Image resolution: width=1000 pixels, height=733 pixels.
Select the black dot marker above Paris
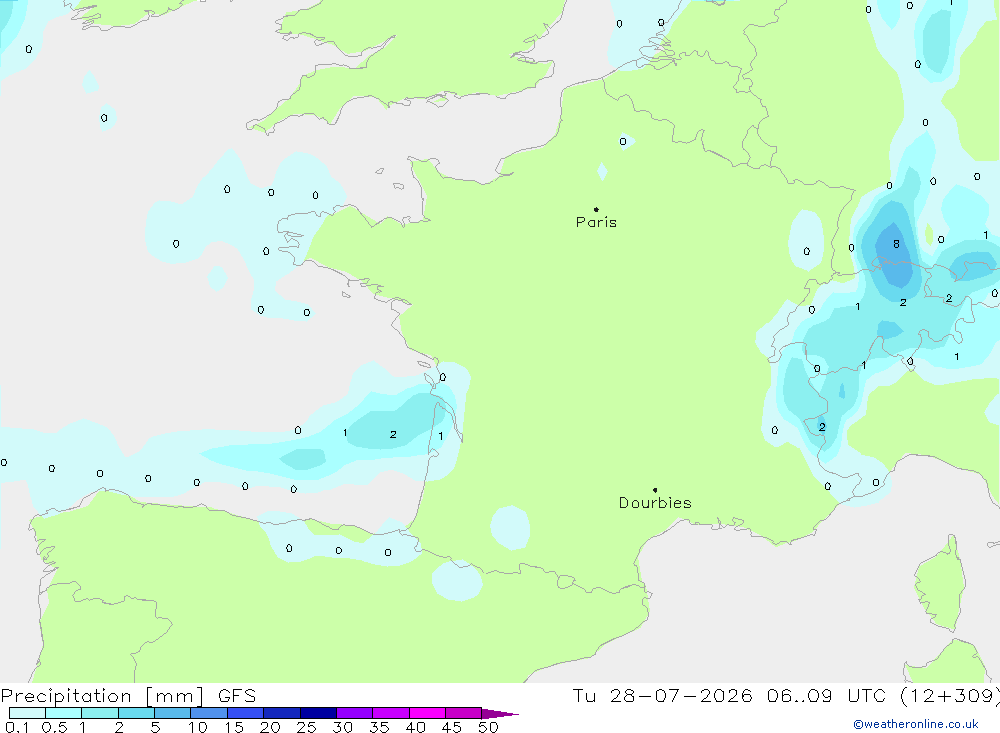click(x=596, y=209)
